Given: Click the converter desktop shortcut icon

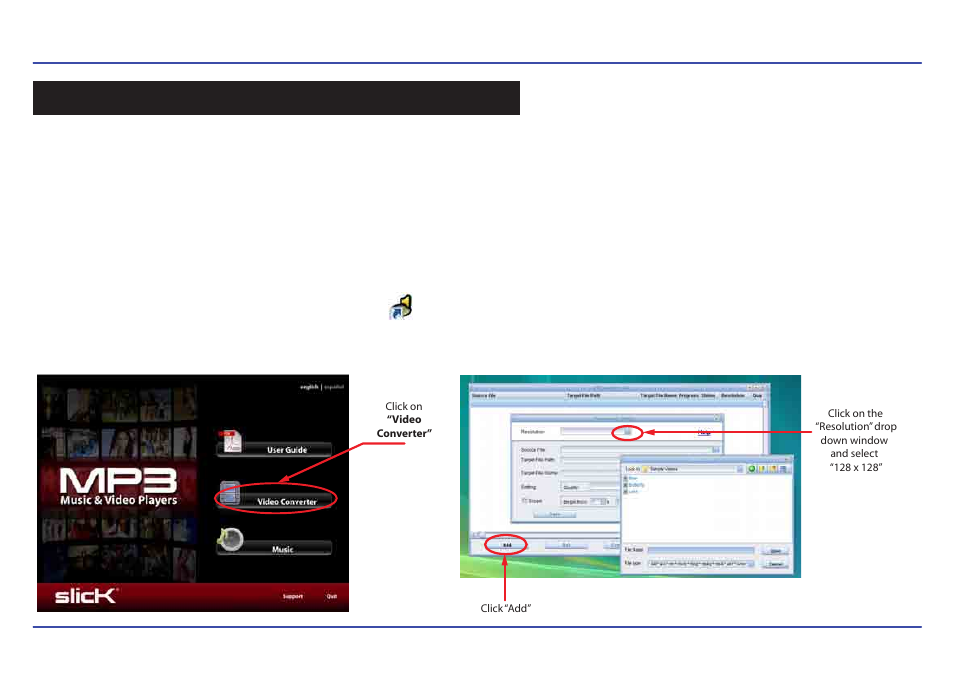Looking at the screenshot, I should [401, 307].
